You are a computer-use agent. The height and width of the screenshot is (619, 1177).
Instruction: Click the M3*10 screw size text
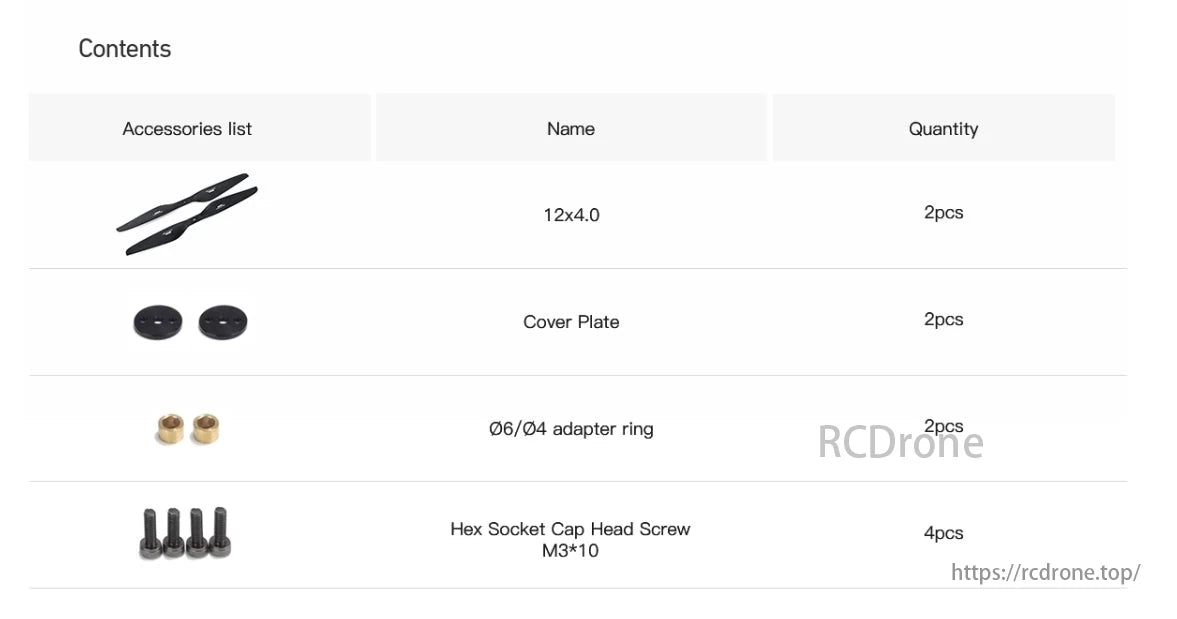pos(570,551)
